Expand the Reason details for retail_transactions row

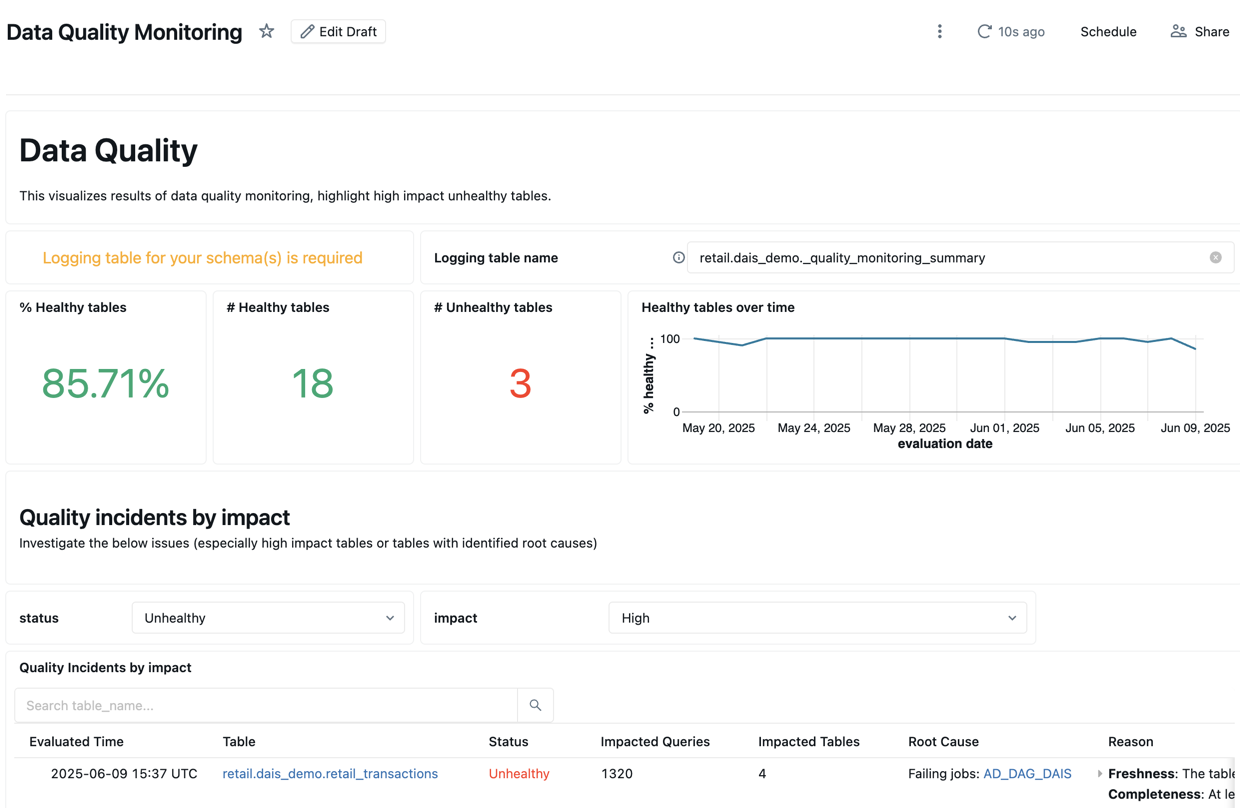click(1099, 773)
